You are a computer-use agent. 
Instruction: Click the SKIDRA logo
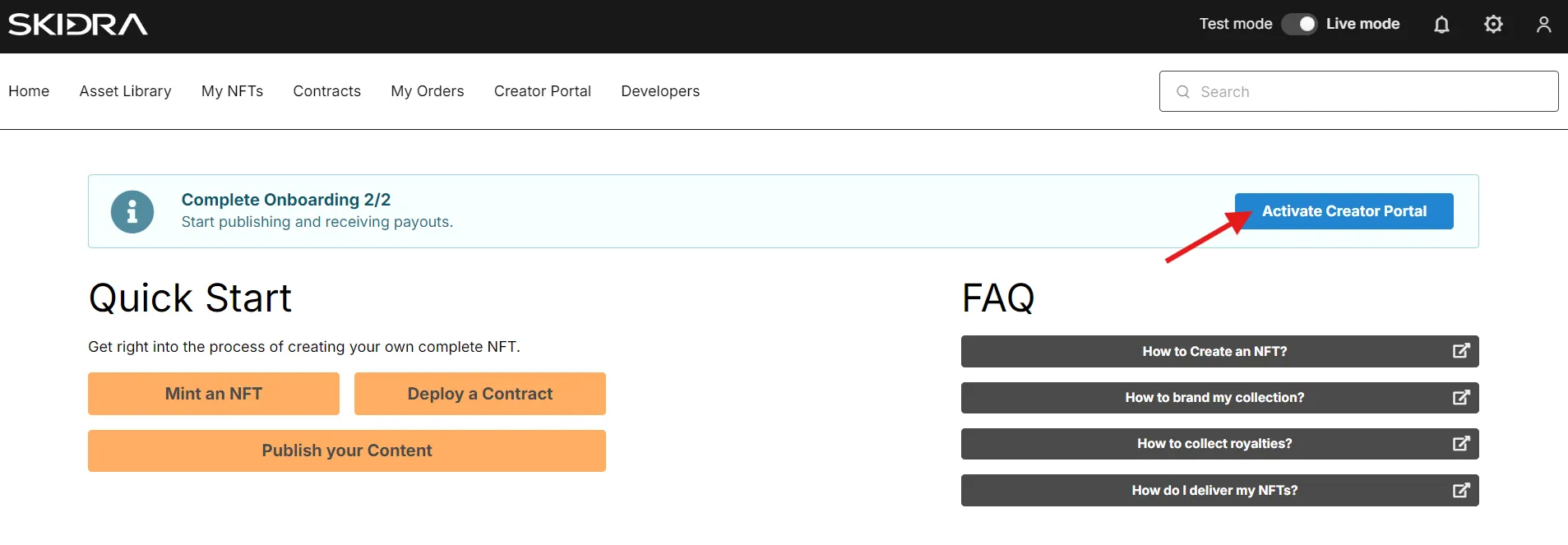[x=78, y=25]
